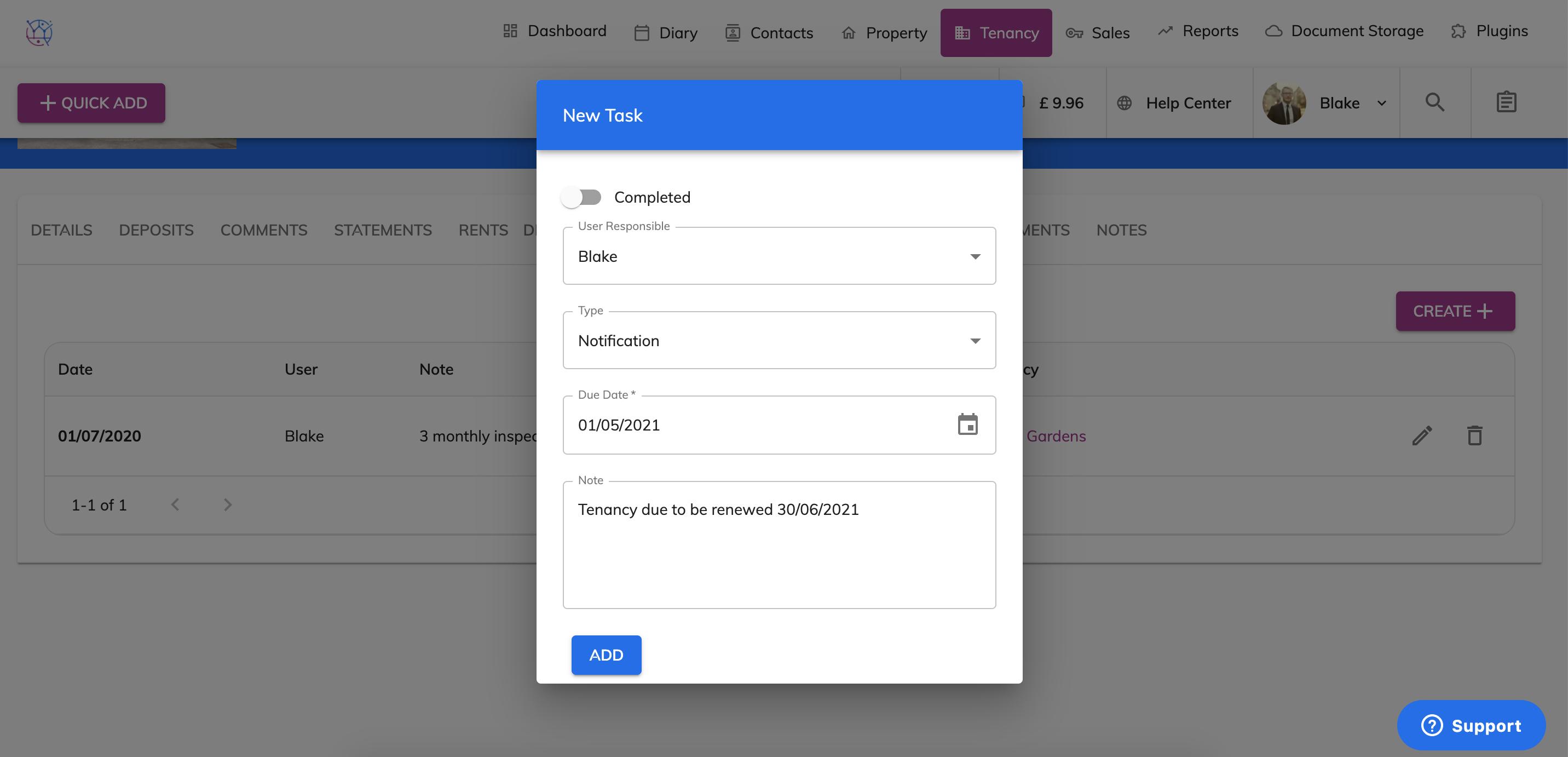Expand the Blake account menu chevron
The image size is (1568, 757).
(x=1382, y=103)
